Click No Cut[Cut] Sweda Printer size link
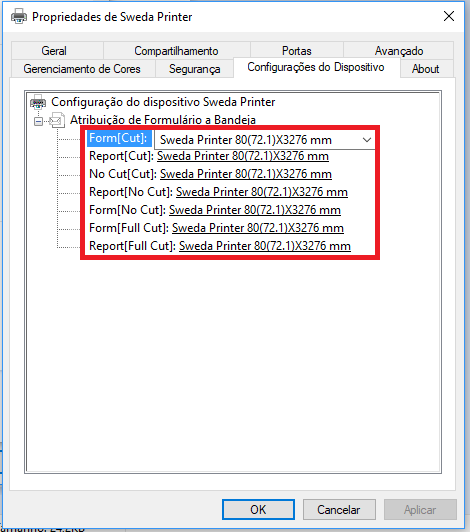The height and width of the screenshot is (532, 470). pyautogui.click(x=246, y=174)
